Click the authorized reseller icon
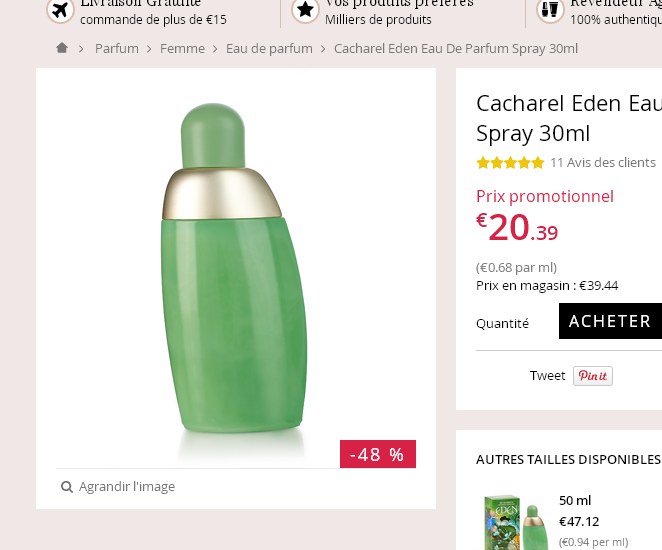This screenshot has width=662, height=550. 550,11
